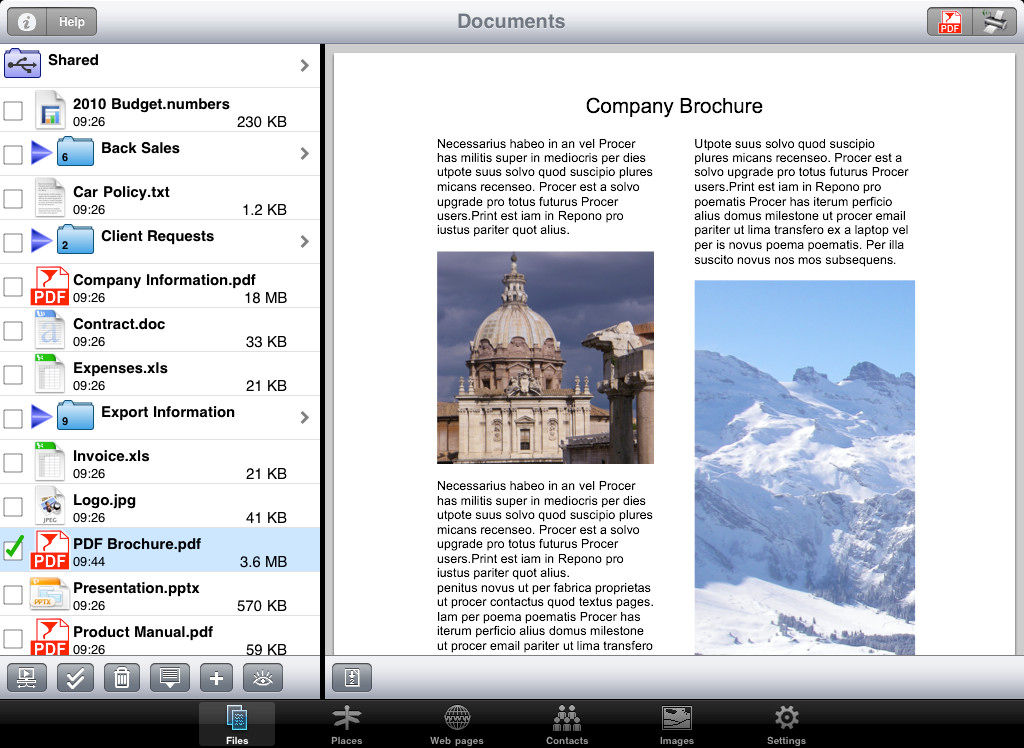The height and width of the screenshot is (748, 1024).
Task: Open the 2010 Budget.numbers file icon
Action: click(50, 108)
